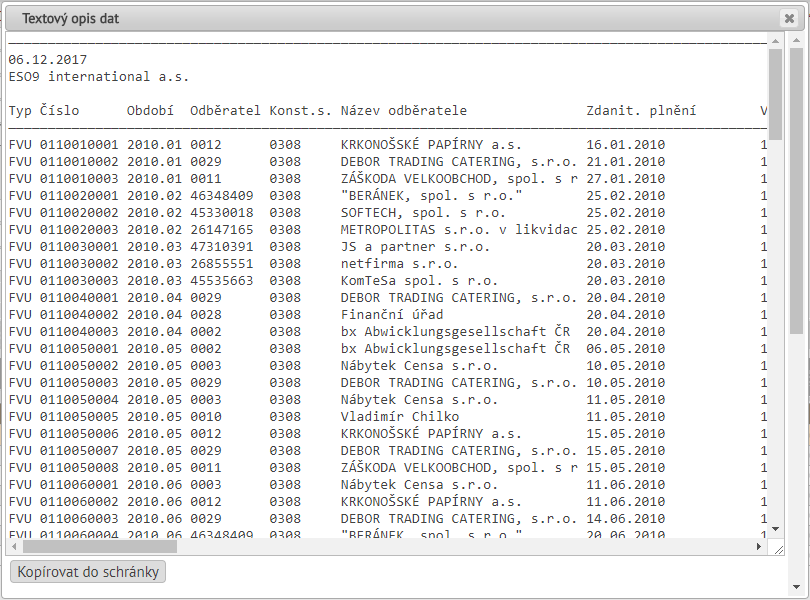Click the horizontal scroll right arrow
This screenshot has height=600, width=810.
[x=758, y=546]
